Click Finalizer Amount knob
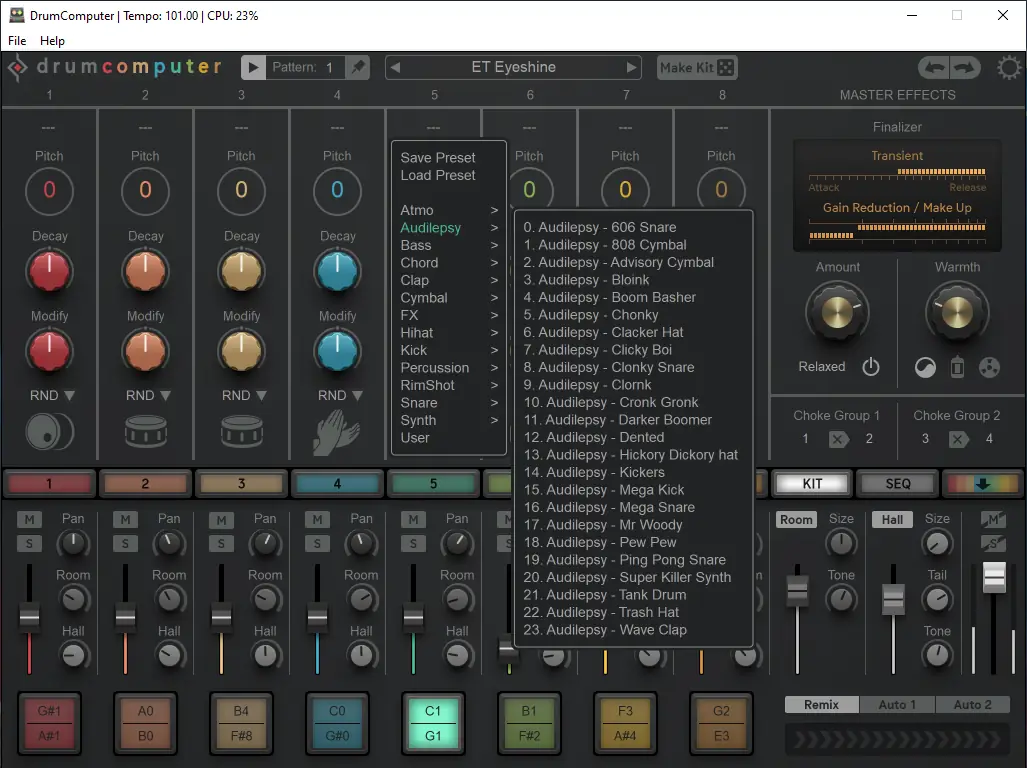This screenshot has width=1027, height=768. 837,312
